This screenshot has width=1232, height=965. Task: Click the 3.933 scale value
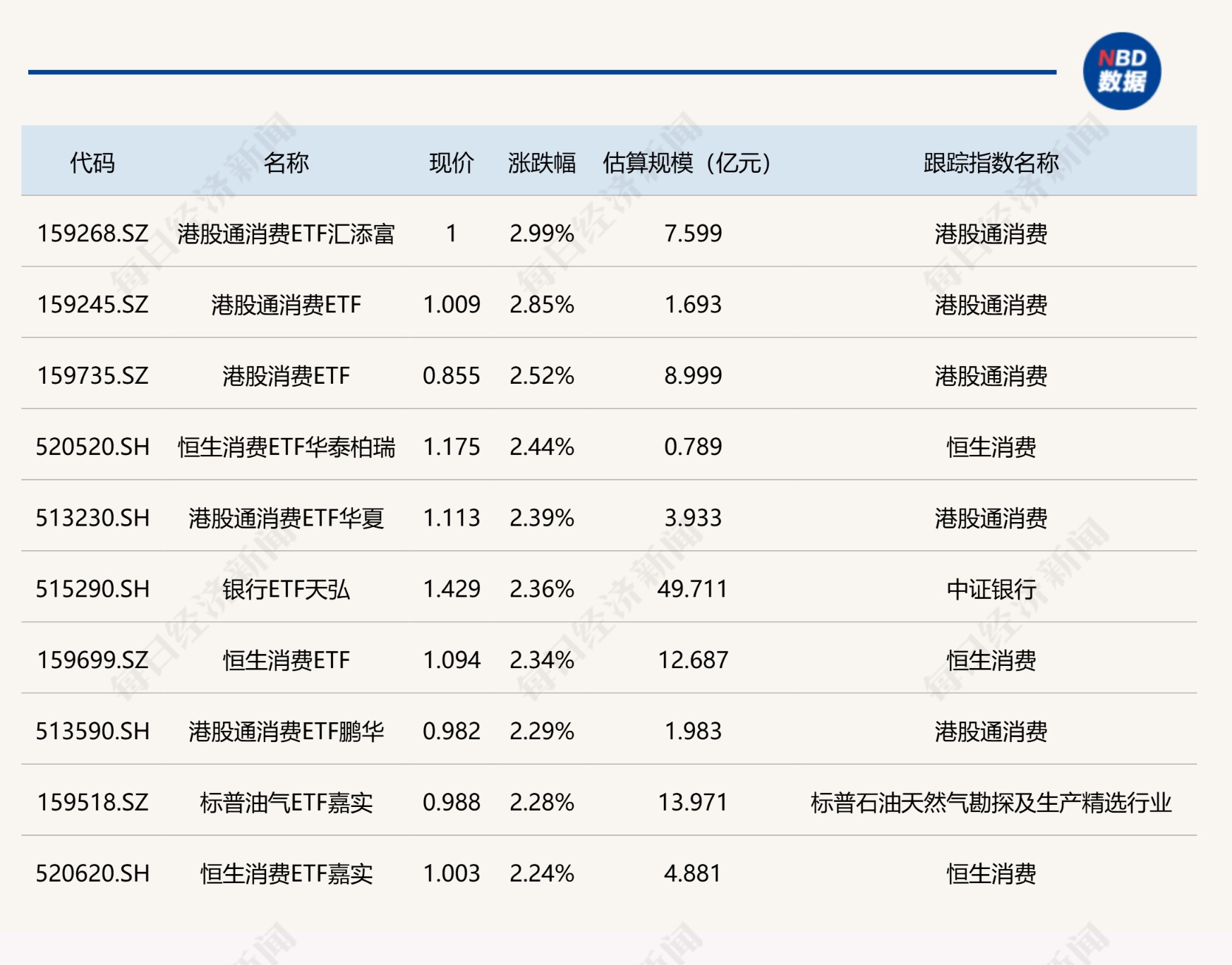693,518
